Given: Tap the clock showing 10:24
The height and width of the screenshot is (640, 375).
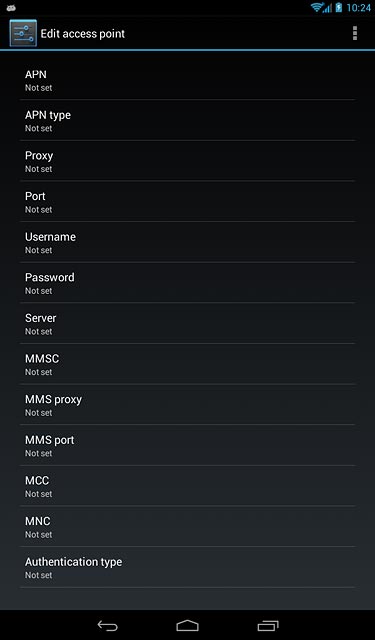Looking at the screenshot, I should click(x=358, y=8).
